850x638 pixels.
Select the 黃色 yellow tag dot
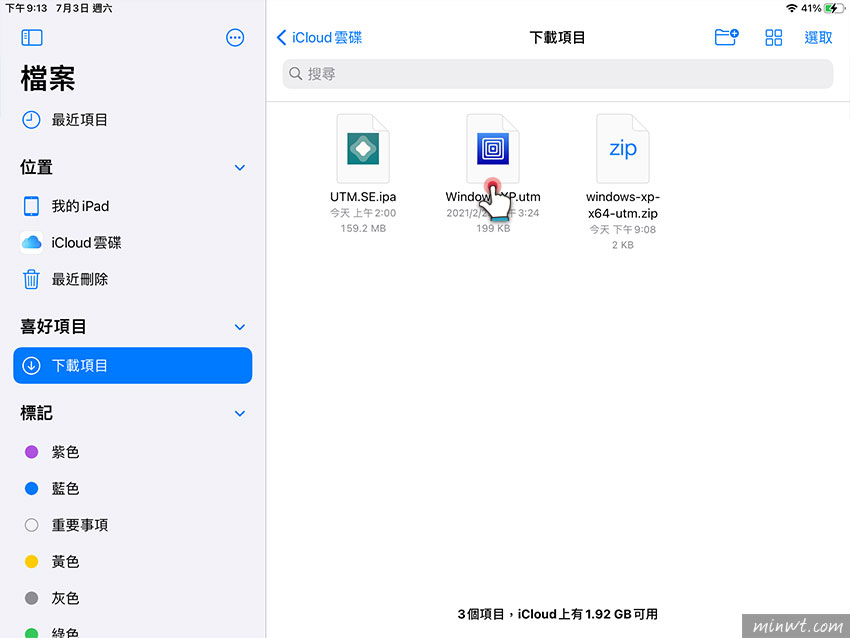[x=31, y=562]
